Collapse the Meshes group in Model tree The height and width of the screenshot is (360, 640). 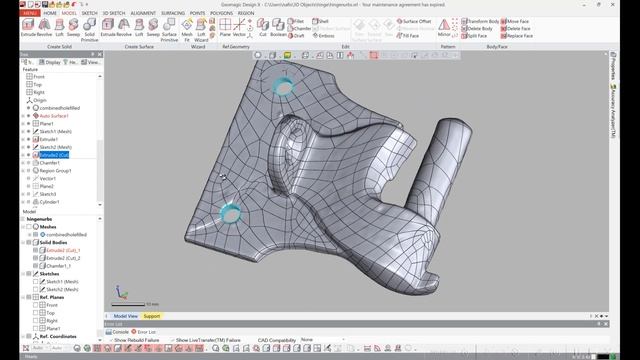point(23,227)
